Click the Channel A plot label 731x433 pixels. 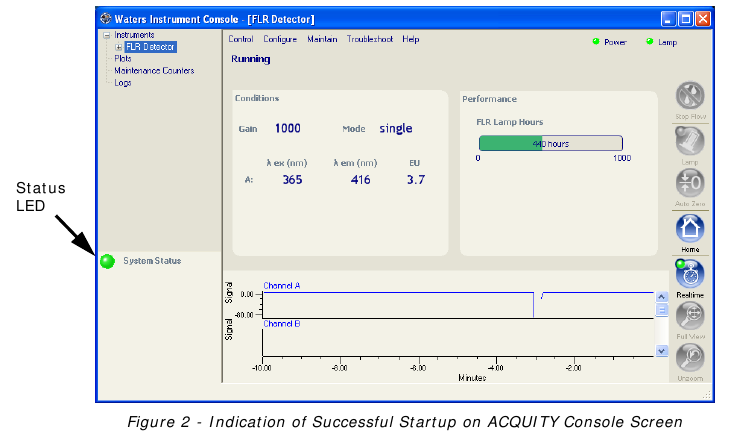(282, 285)
